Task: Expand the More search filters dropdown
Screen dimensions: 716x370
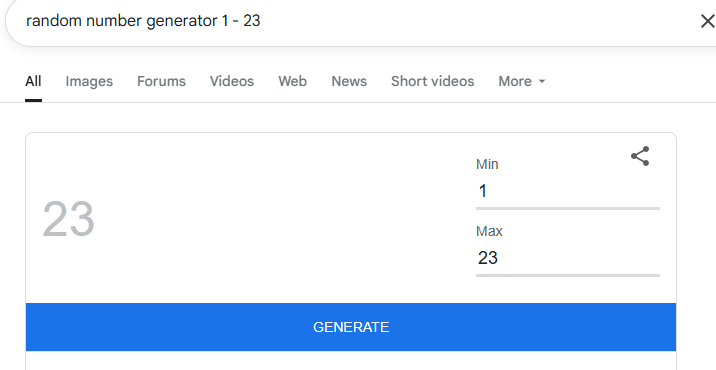Action: 521,81
